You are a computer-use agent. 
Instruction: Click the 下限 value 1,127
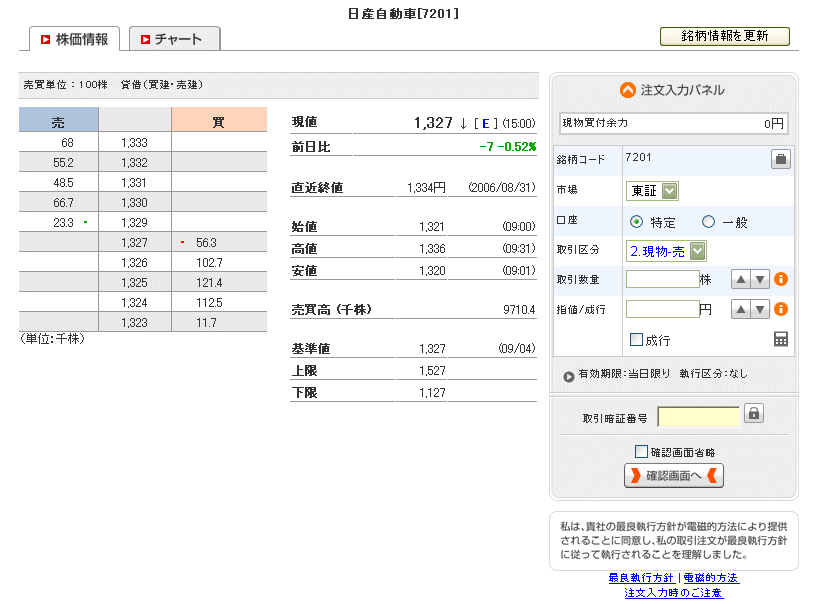click(x=432, y=393)
